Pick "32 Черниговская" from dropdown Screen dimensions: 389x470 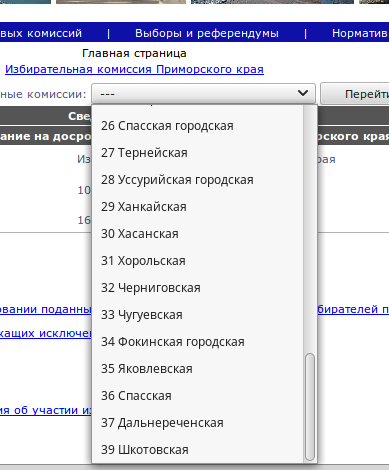[x=198, y=288]
